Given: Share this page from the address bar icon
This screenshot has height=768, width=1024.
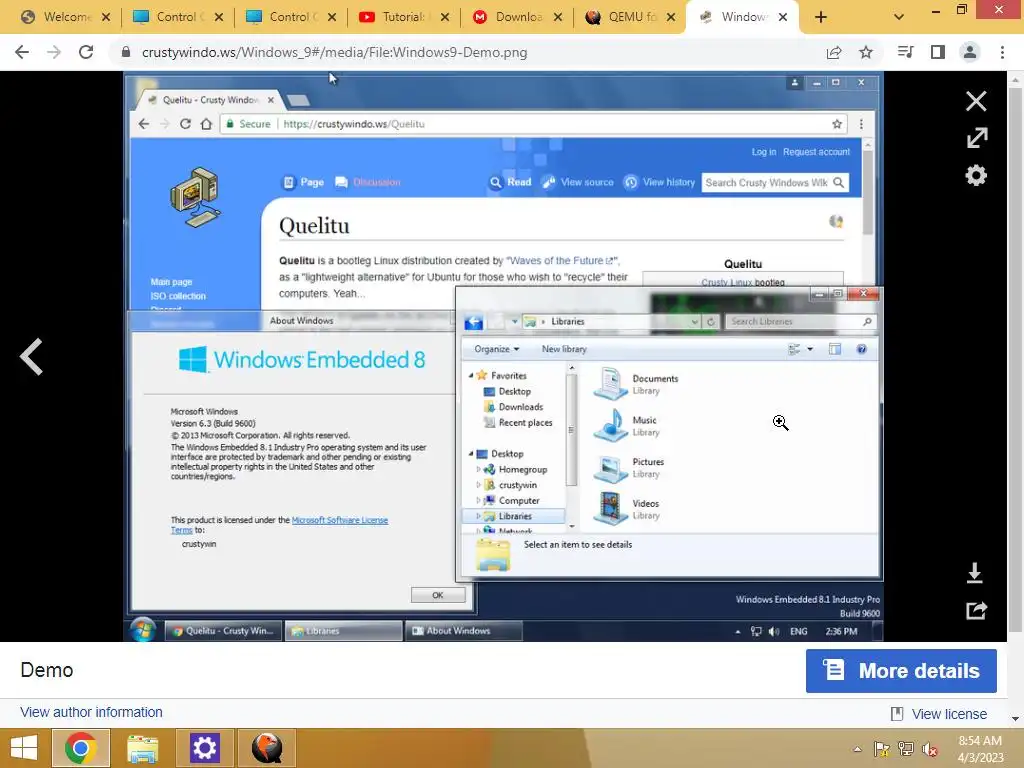Looking at the screenshot, I should [834, 52].
